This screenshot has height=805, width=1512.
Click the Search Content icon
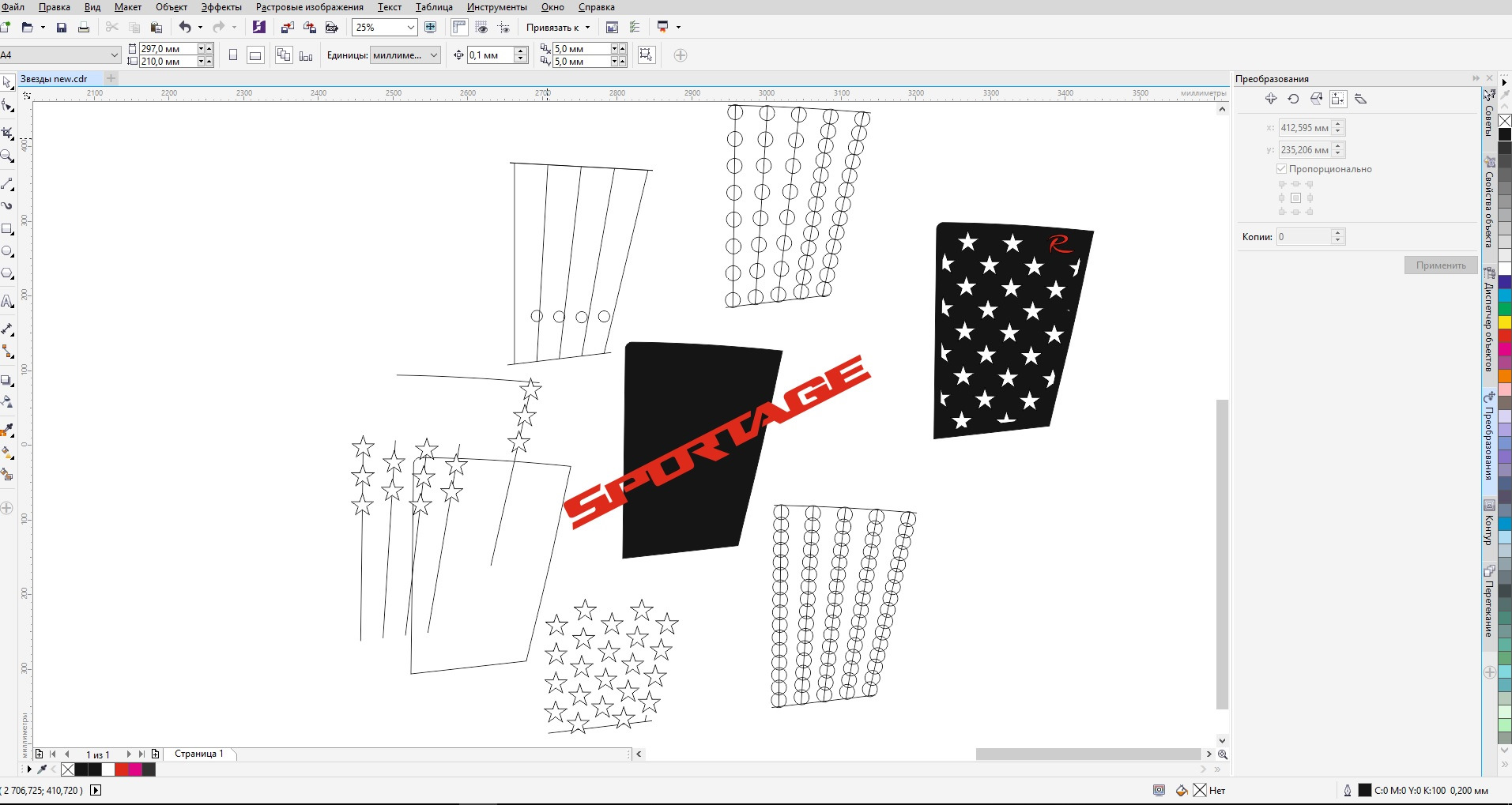pos(258,28)
